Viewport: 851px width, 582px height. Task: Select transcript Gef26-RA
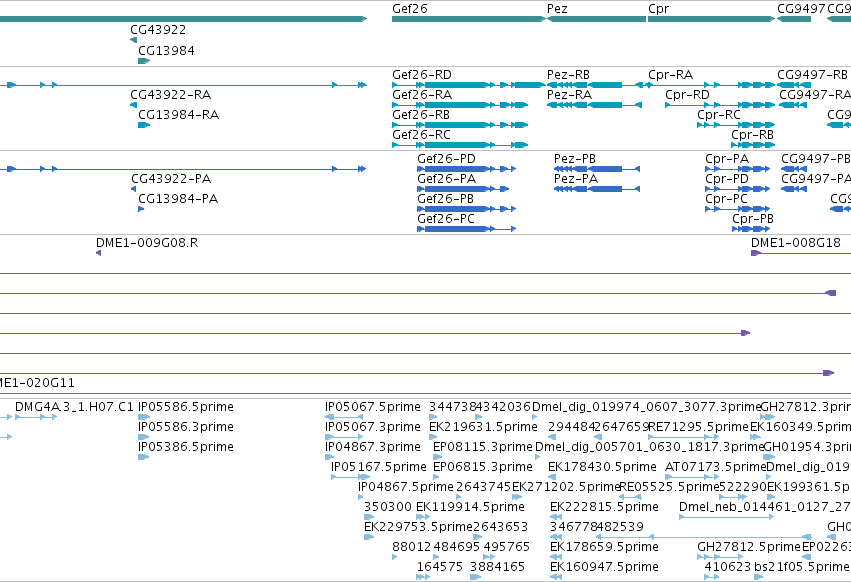422,94
